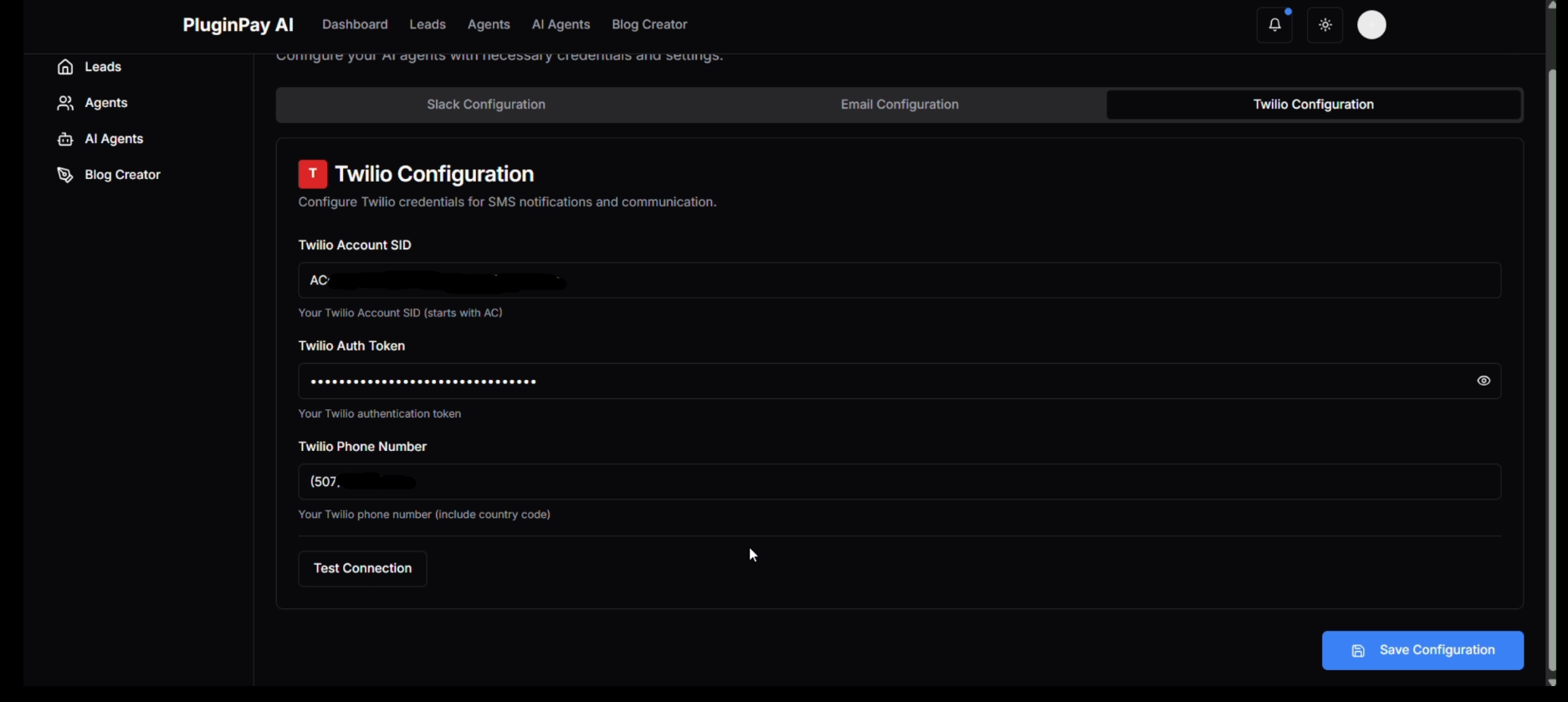The image size is (1568, 702).
Task: Open the notifications bell
Action: pos(1274,25)
